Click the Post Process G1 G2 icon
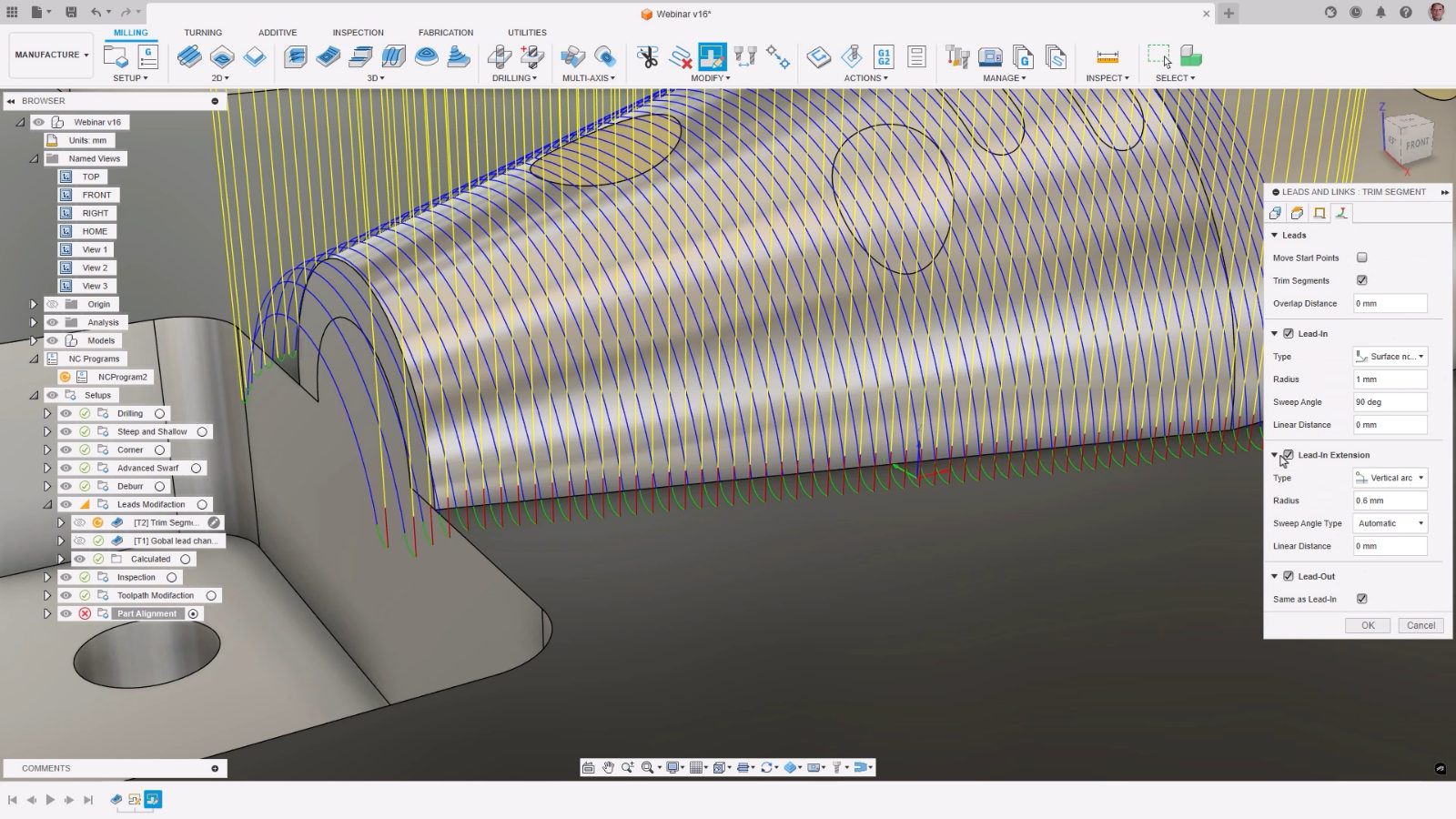 point(883,57)
